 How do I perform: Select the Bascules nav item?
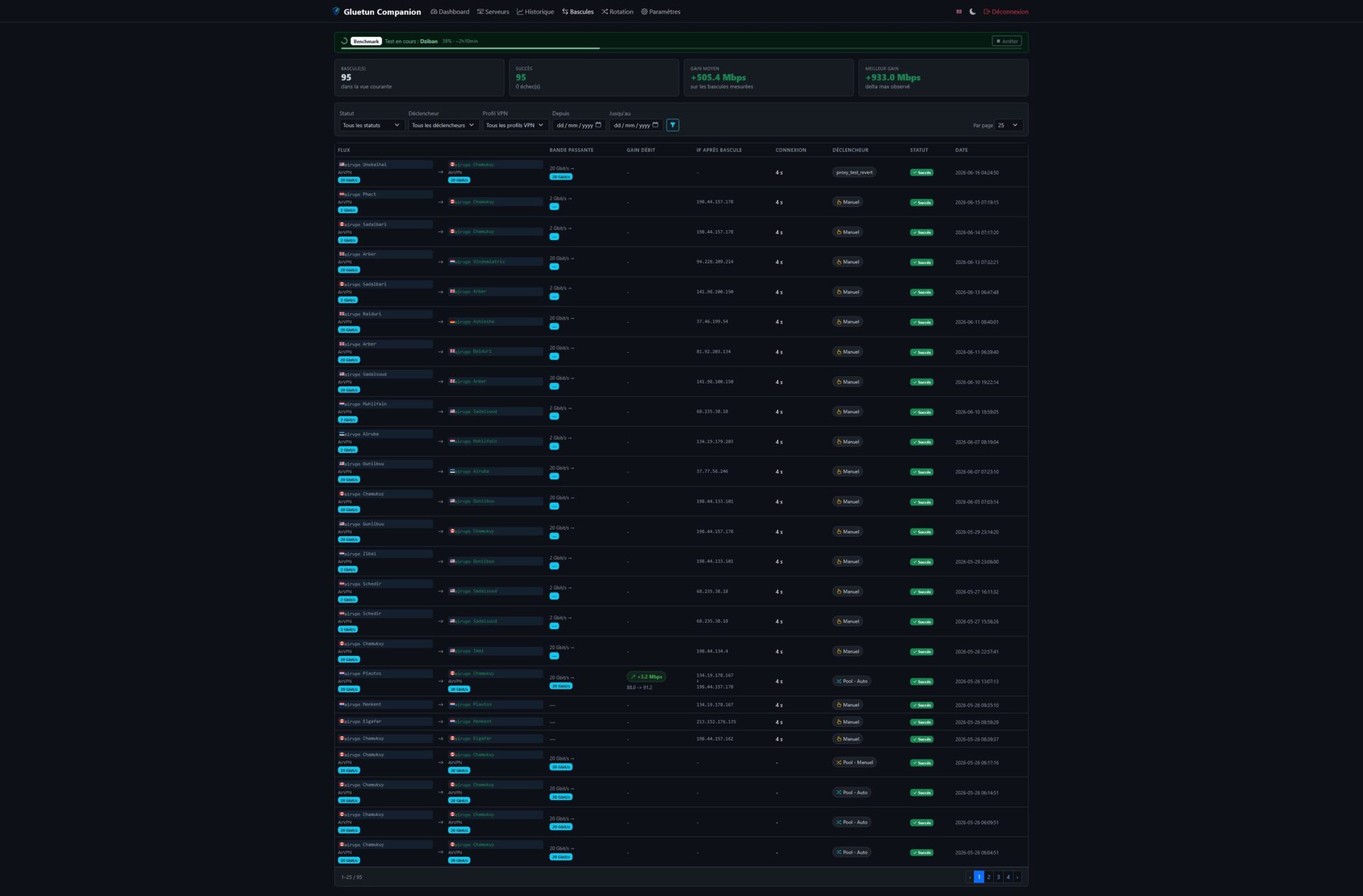[578, 11]
